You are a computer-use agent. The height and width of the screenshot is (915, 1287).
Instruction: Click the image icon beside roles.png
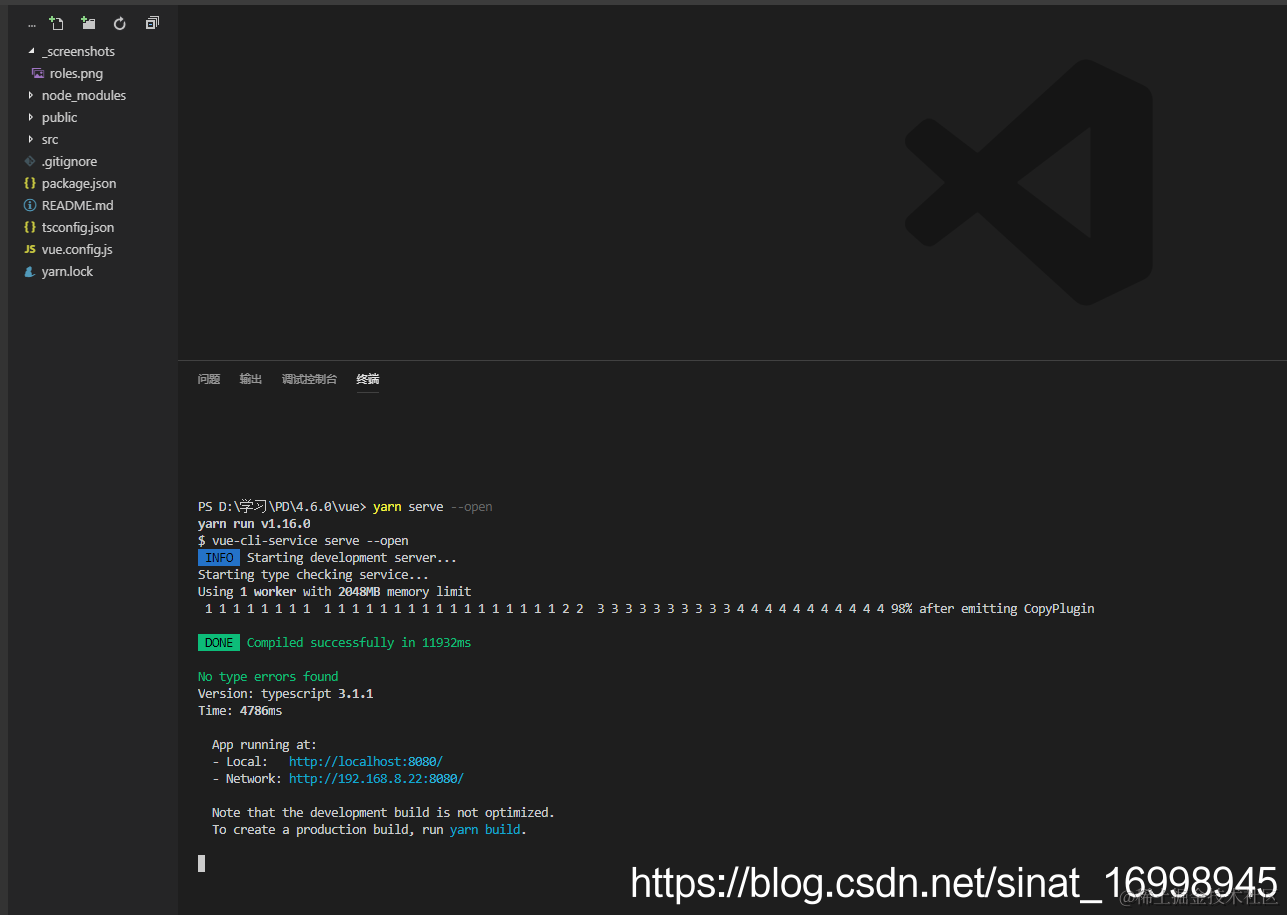click(x=38, y=73)
